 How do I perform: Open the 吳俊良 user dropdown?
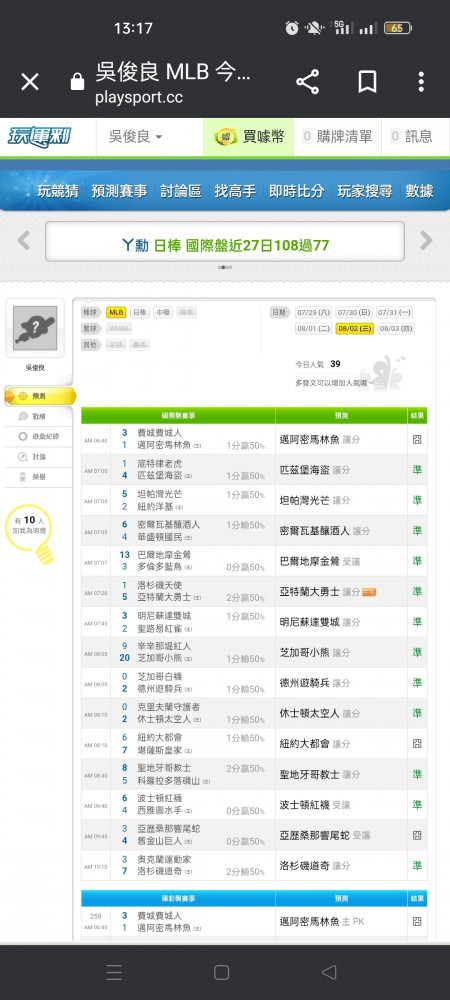point(136,136)
